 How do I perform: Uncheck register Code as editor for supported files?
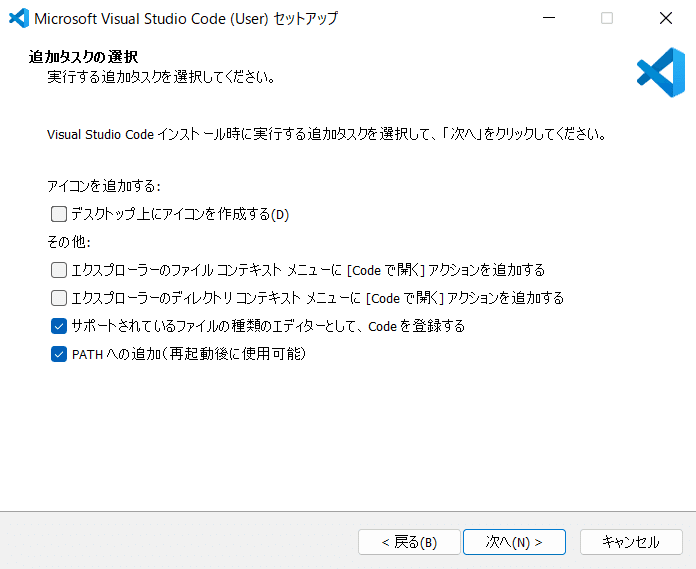point(59,326)
